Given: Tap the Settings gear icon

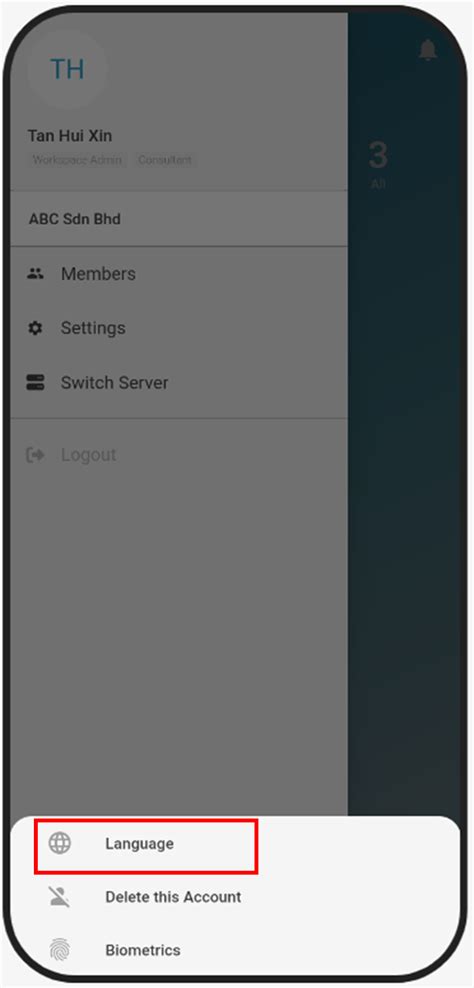Looking at the screenshot, I should click(x=35, y=328).
